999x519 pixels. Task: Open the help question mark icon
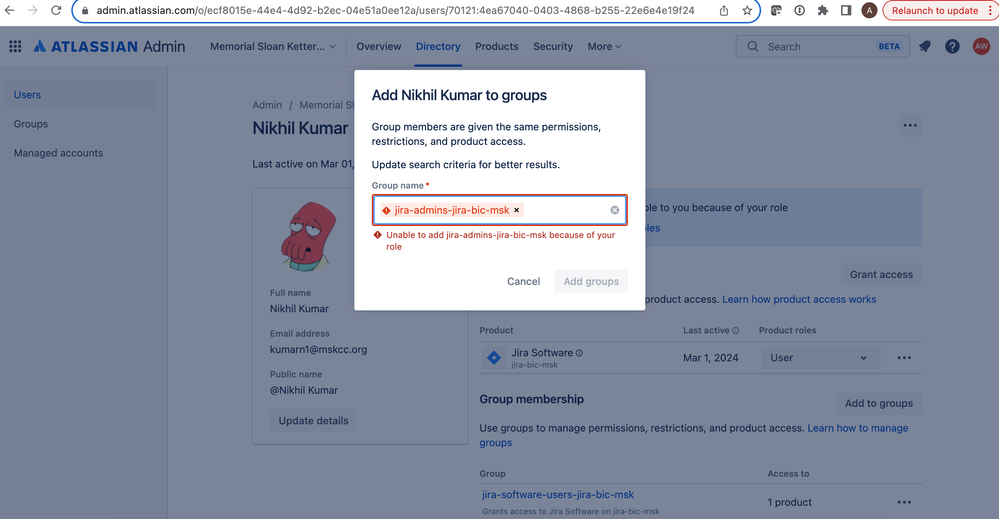pos(952,46)
